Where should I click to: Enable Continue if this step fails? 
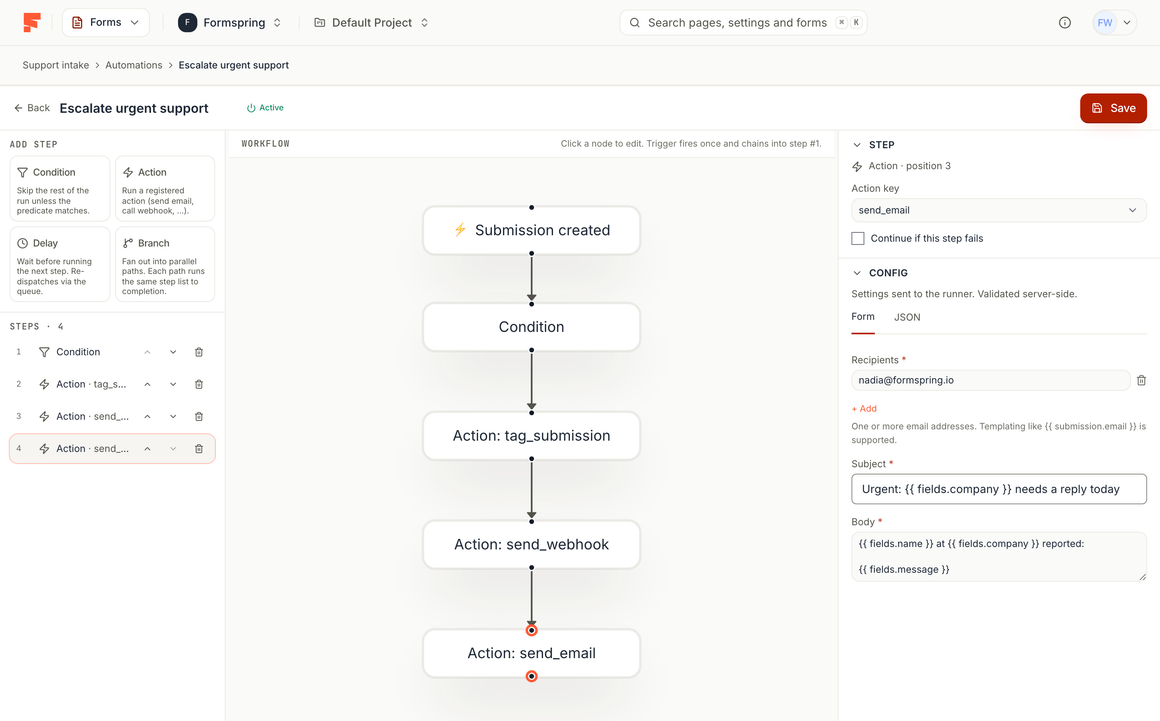[858, 238]
